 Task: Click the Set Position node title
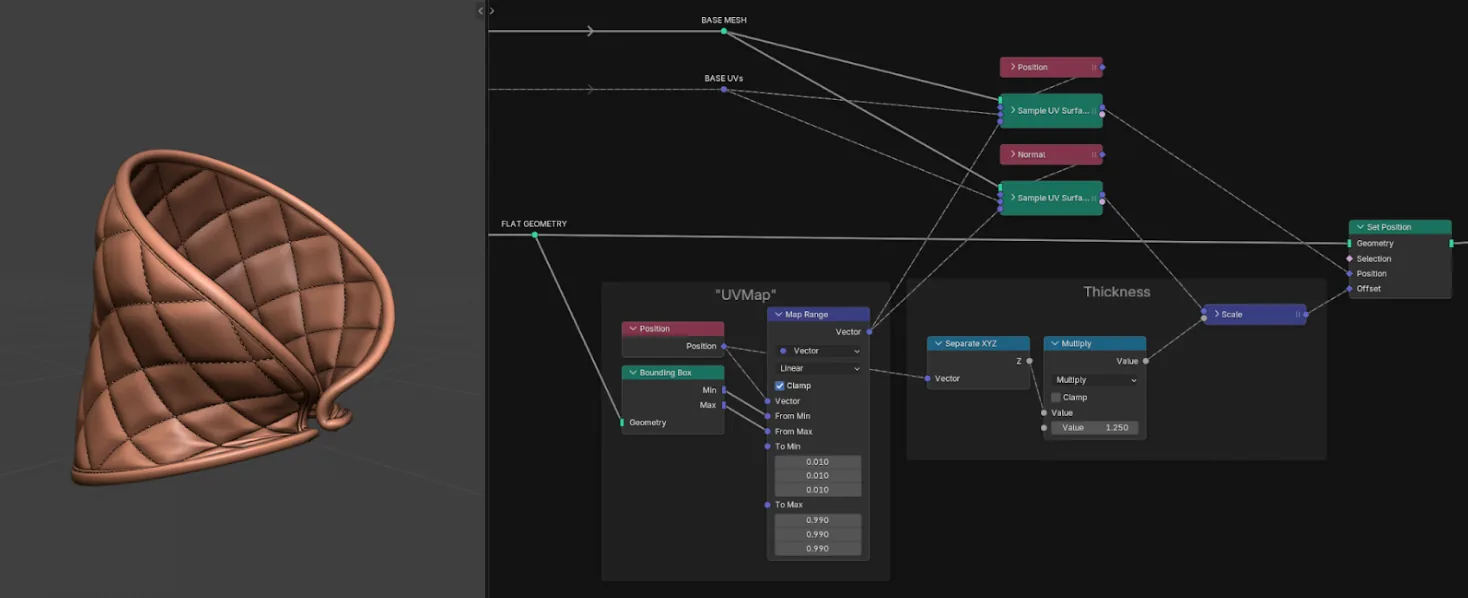tap(1389, 227)
